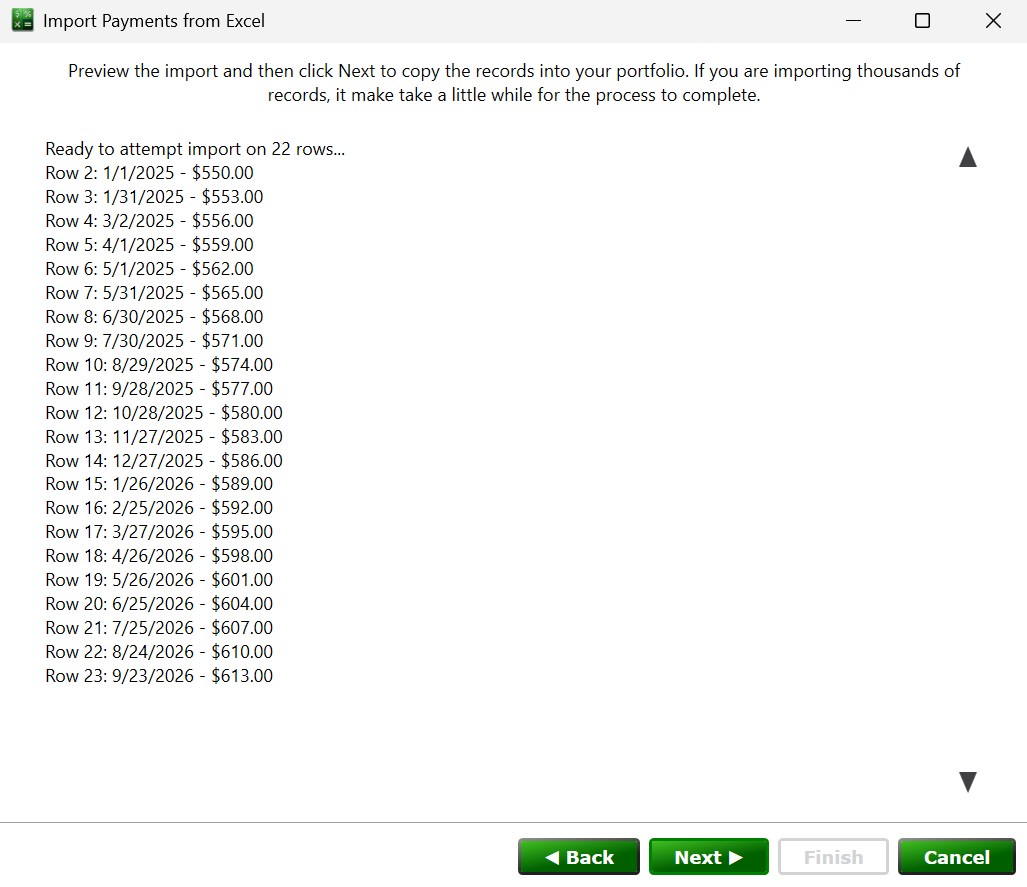The height and width of the screenshot is (887, 1027).
Task: Select the line 'Row 2: 1/1/2025 - $550.00'
Action: pos(149,173)
